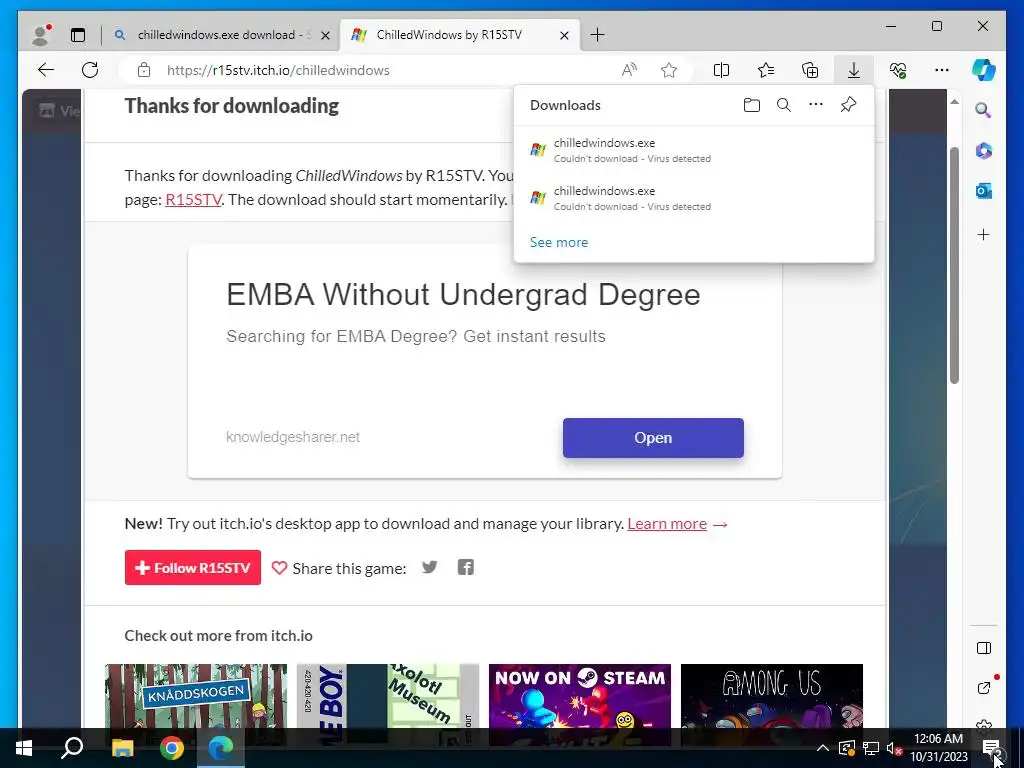Click the page vertical scrollbar thumb

954,265
